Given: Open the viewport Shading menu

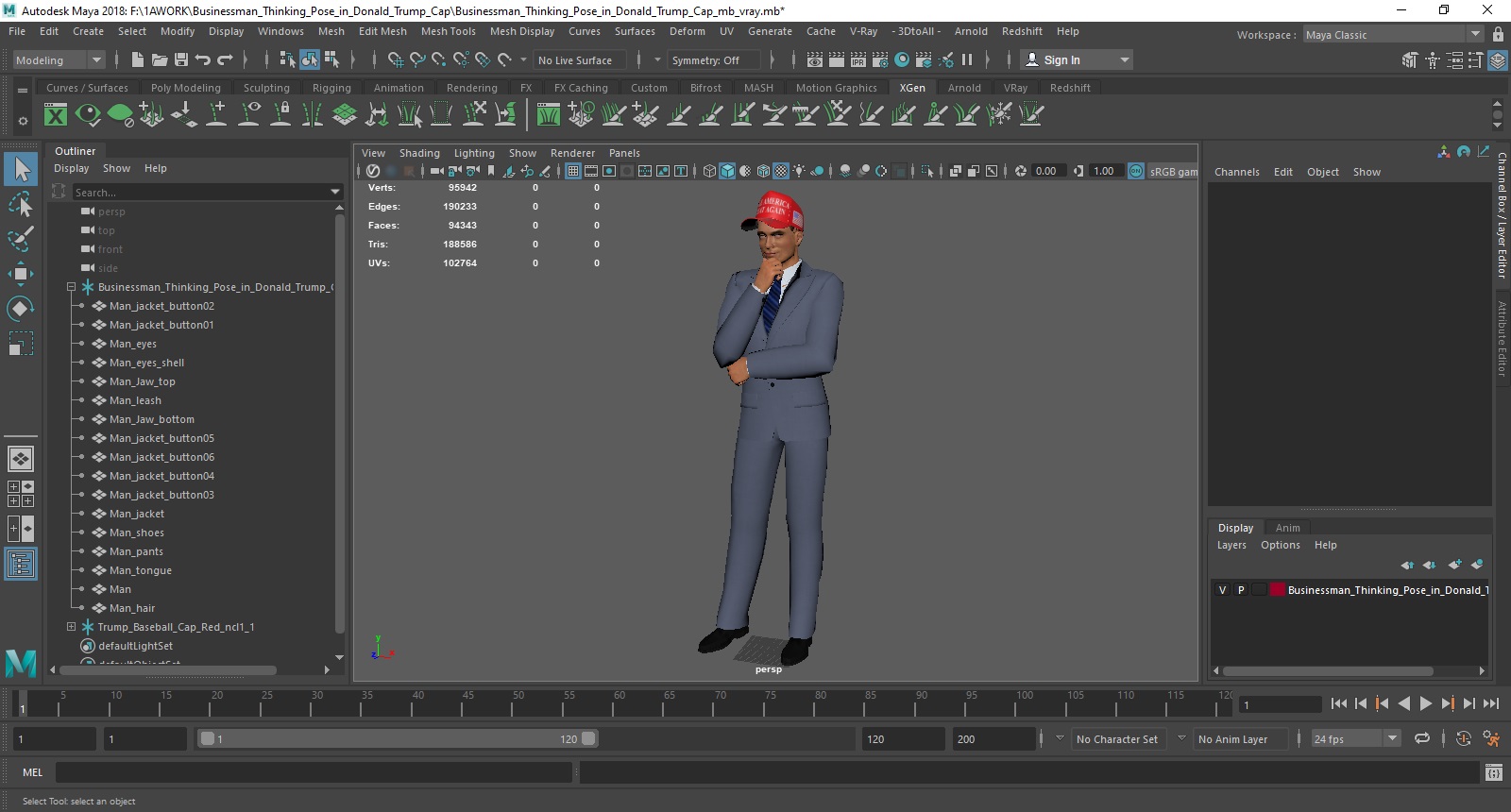Looking at the screenshot, I should (x=419, y=153).
